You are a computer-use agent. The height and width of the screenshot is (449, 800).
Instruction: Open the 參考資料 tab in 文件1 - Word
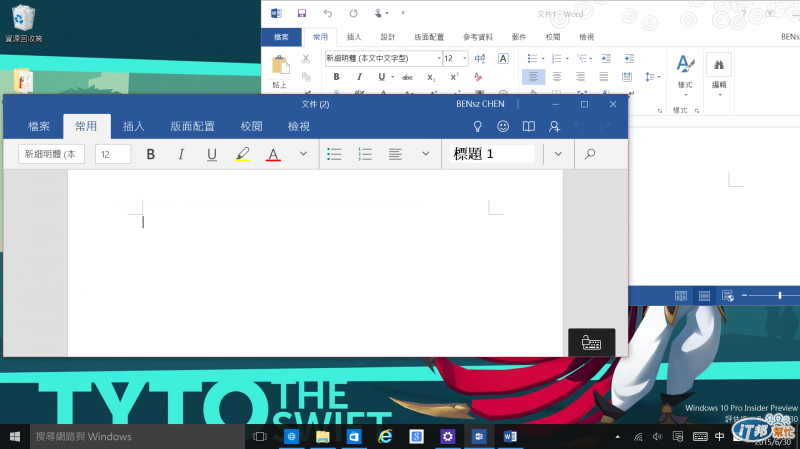click(478, 37)
